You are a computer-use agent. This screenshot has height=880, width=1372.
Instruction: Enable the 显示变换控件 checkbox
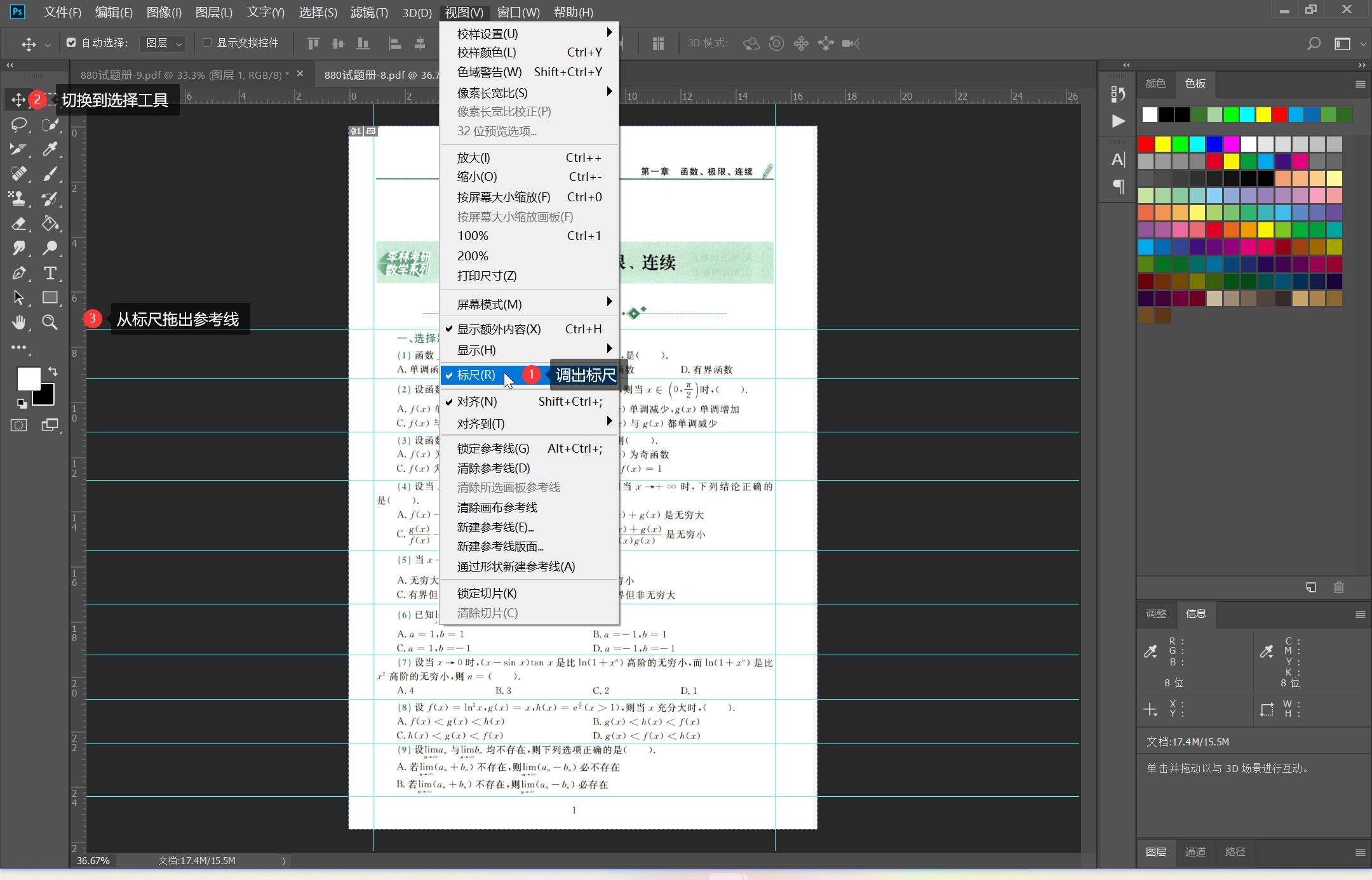[x=207, y=43]
